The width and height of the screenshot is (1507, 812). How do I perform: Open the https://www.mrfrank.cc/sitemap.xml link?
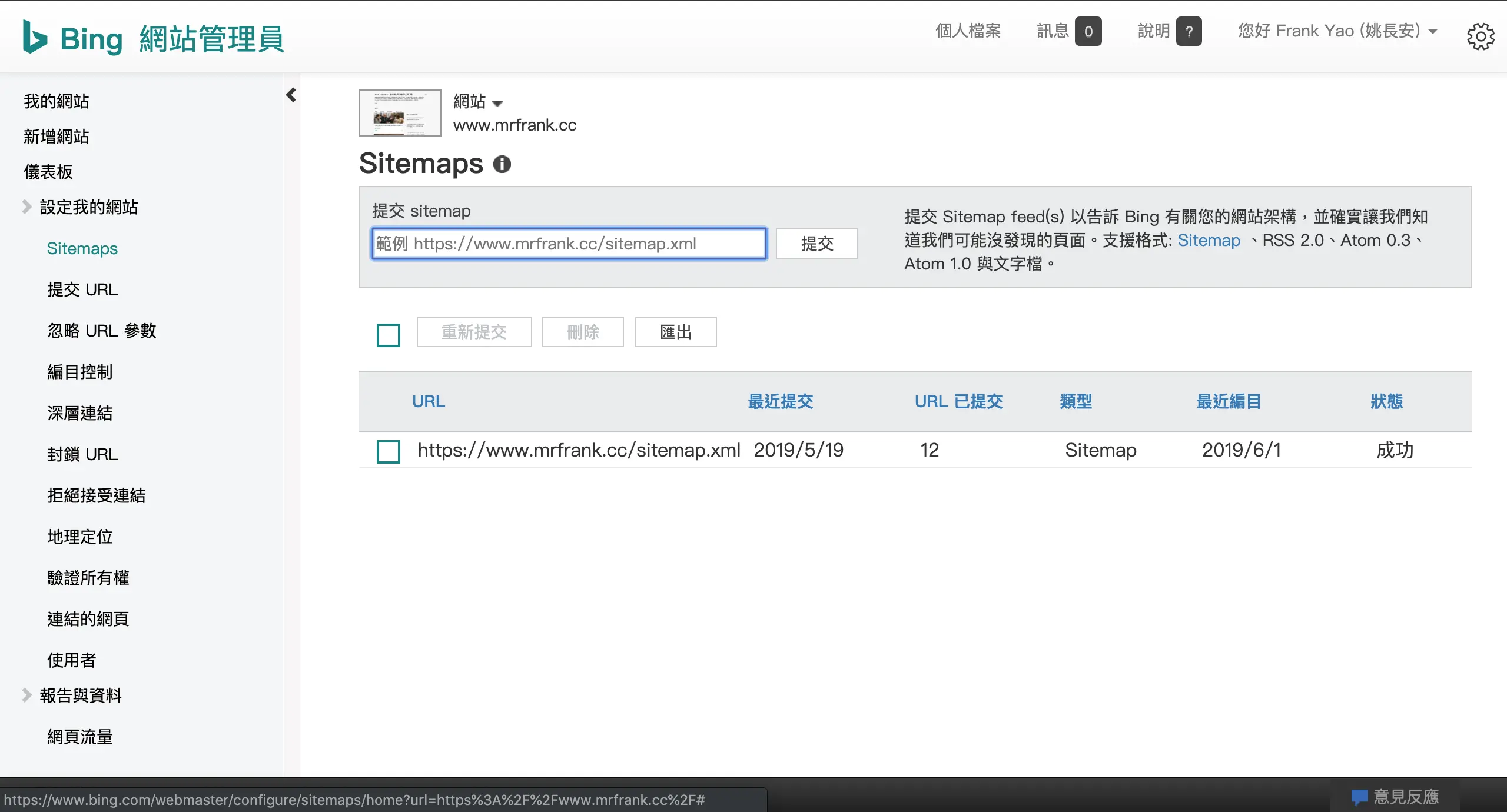pos(579,450)
